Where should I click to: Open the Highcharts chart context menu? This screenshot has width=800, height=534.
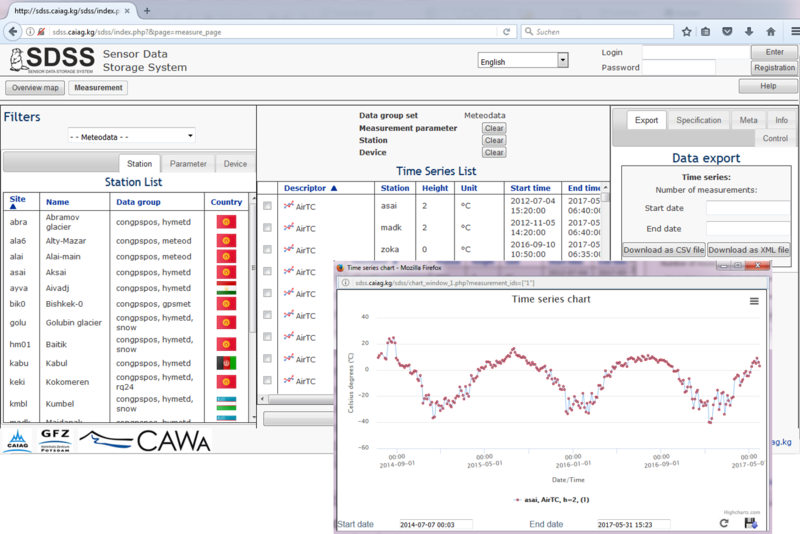(754, 301)
